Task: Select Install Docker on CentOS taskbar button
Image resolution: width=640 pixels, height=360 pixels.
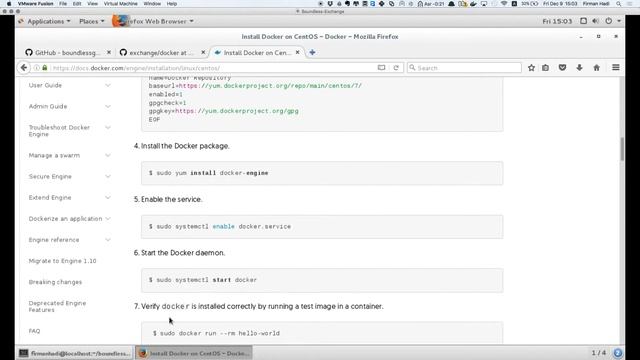Action: (193, 353)
